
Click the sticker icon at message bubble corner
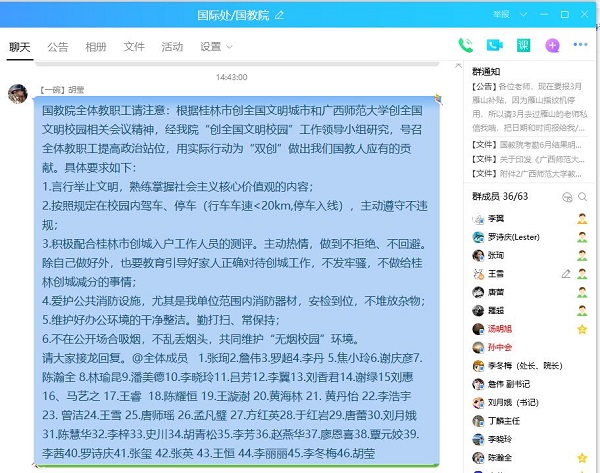(x=438, y=100)
